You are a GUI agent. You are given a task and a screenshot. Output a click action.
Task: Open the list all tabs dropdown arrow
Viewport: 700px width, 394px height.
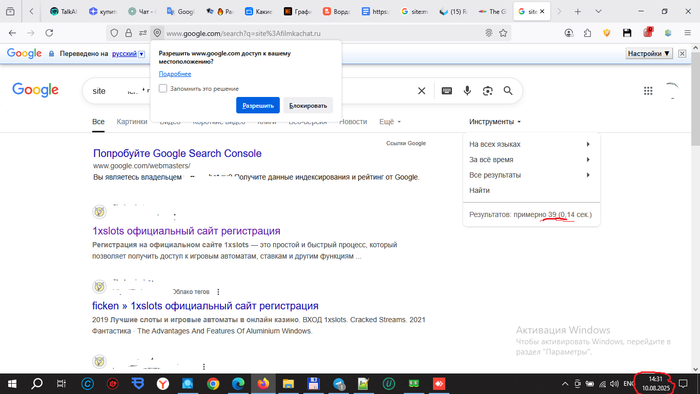(x=598, y=12)
